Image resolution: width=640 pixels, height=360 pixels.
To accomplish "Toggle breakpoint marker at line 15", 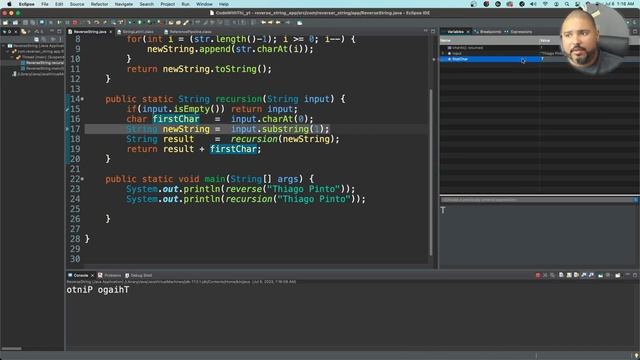I will click(67, 109).
